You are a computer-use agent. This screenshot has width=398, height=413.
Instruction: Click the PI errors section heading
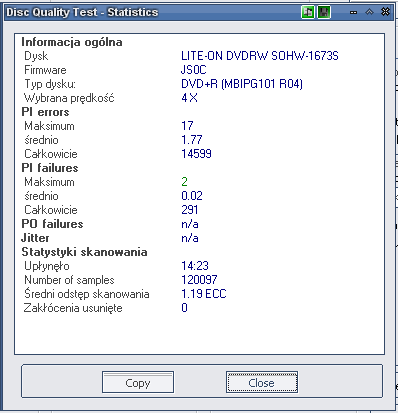click(x=45, y=112)
